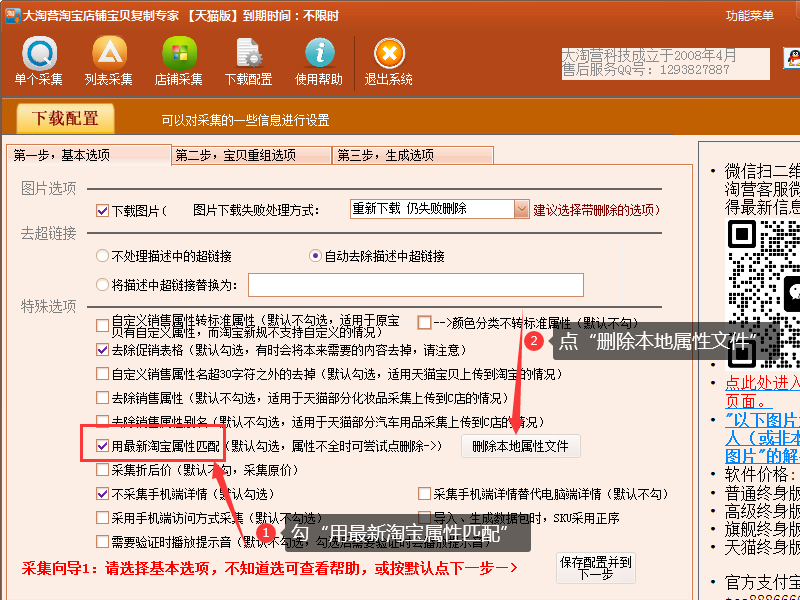Expand 图片下载失败处理方式 dropdown
This screenshot has width=800, height=600.
[x=521, y=209]
